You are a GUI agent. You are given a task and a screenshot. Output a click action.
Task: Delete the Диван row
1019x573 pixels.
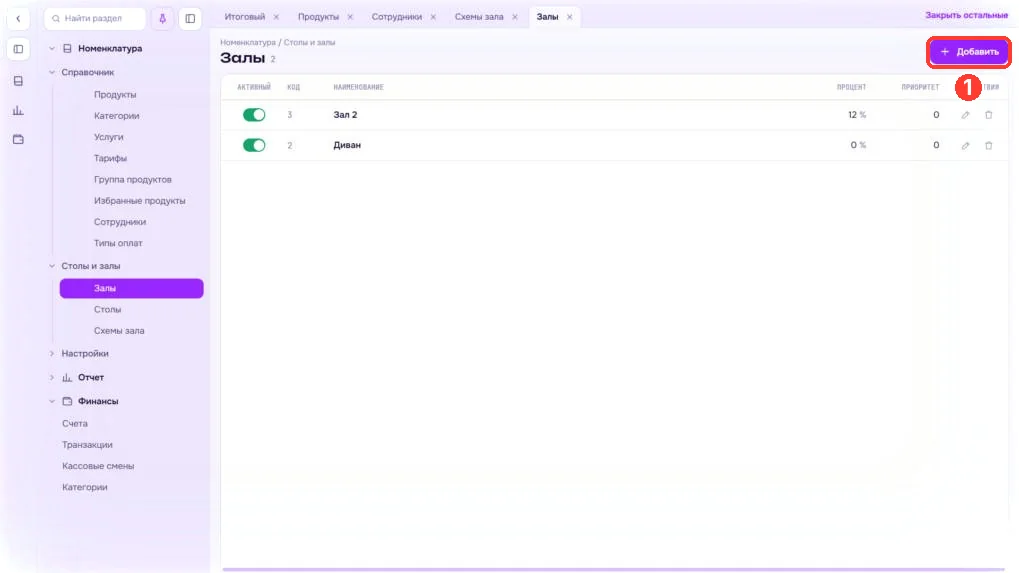[x=988, y=146]
